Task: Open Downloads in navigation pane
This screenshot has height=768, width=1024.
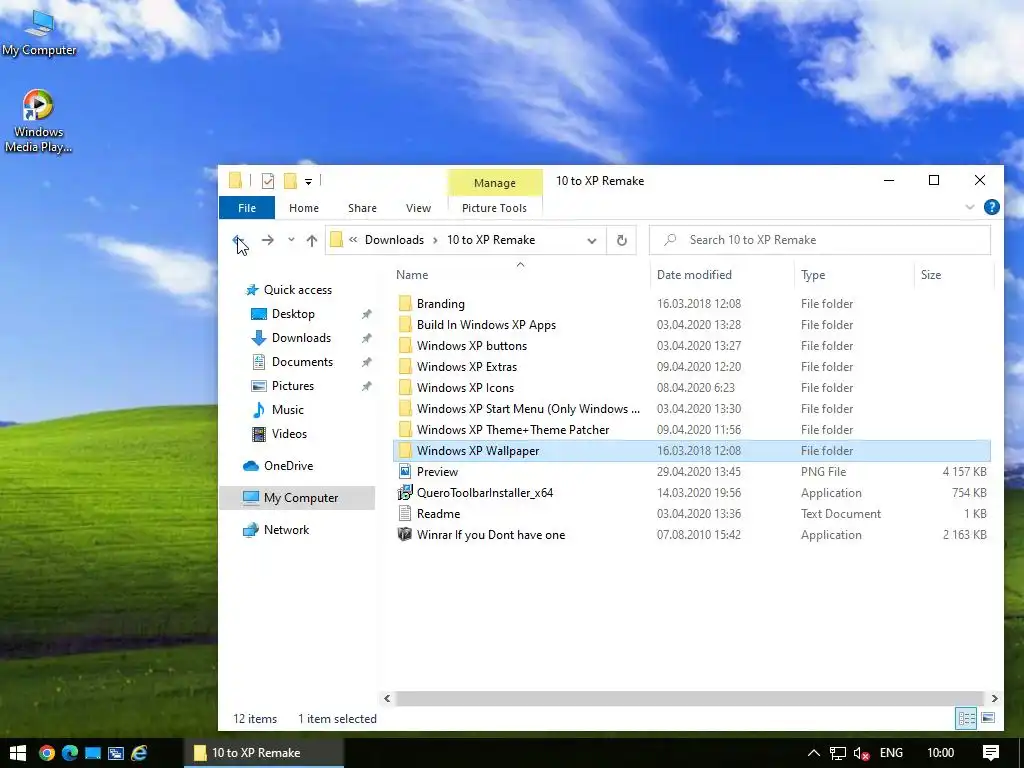Action: 301,338
